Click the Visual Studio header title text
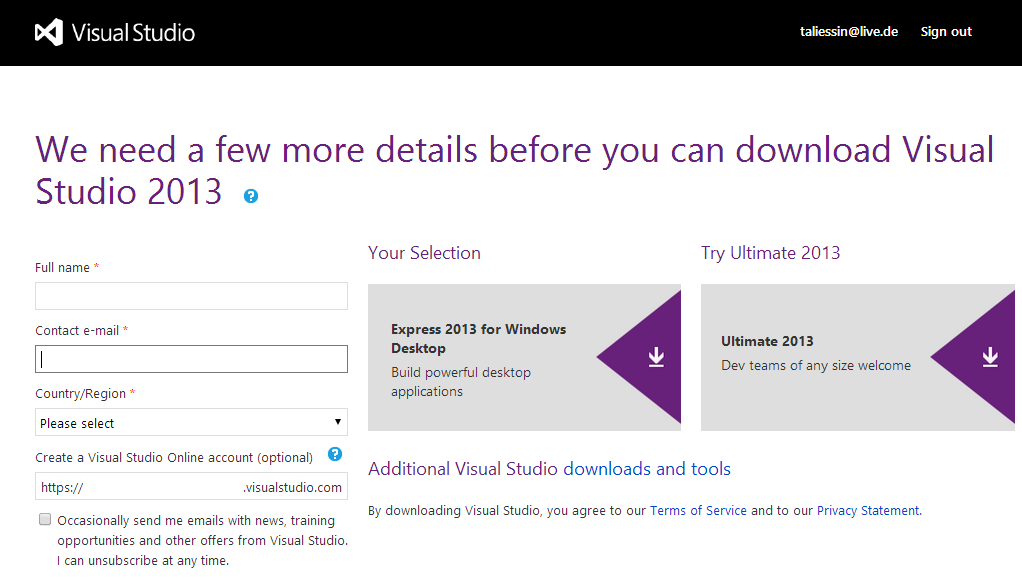 pos(133,33)
